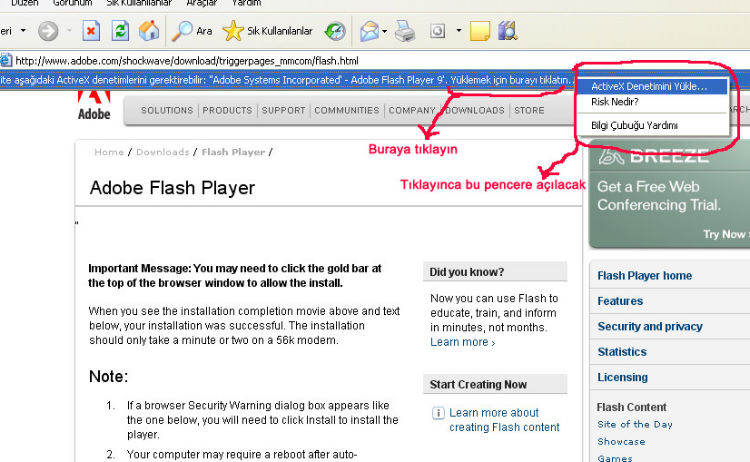Open STORE in Adobe navigation
Viewport: 750px width, 462px height.
[x=529, y=110]
